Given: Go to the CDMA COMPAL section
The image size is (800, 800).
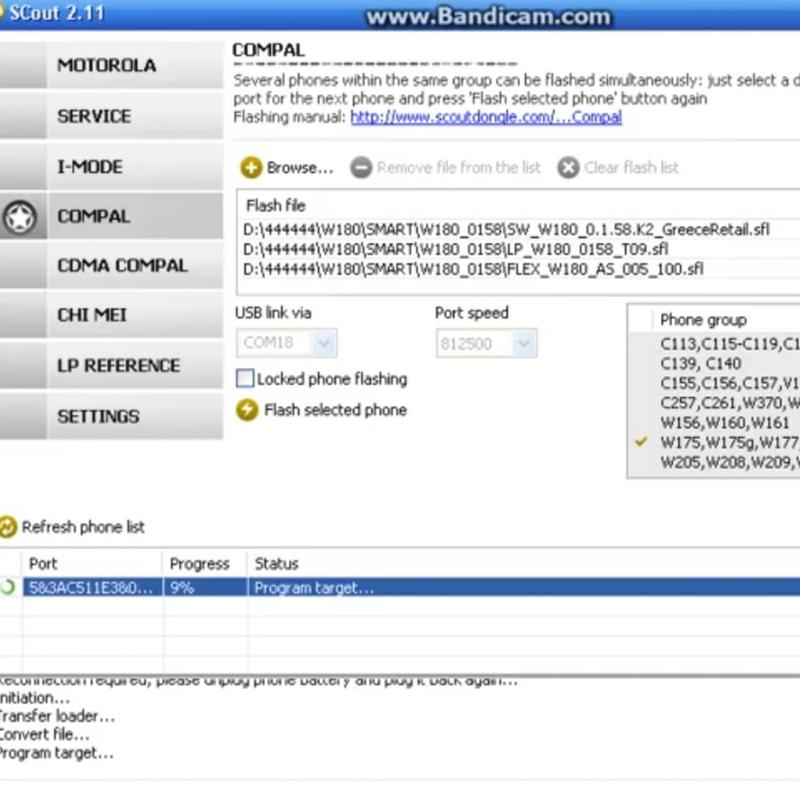Looking at the screenshot, I should point(122,266).
